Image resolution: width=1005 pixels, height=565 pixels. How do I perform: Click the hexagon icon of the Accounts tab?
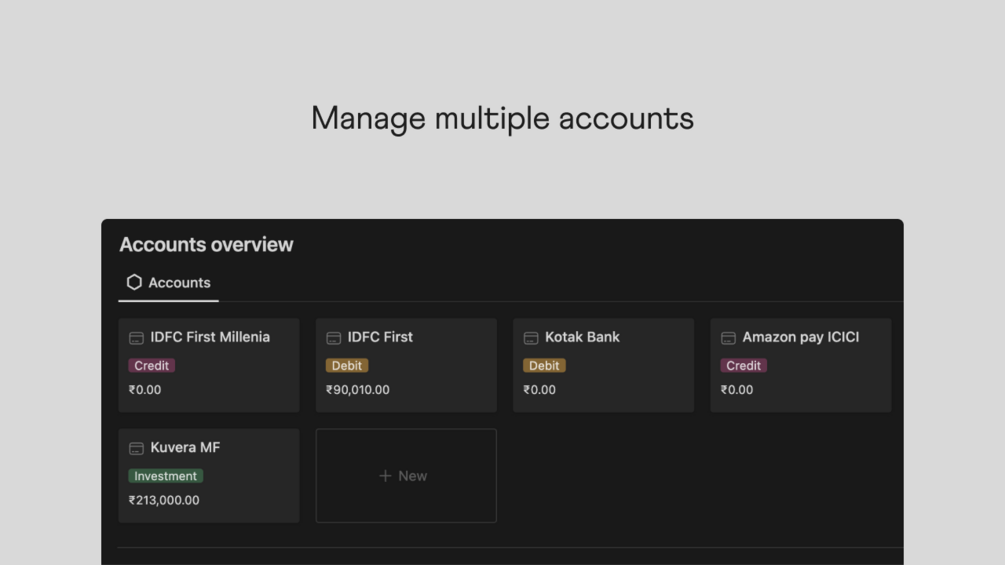(134, 282)
